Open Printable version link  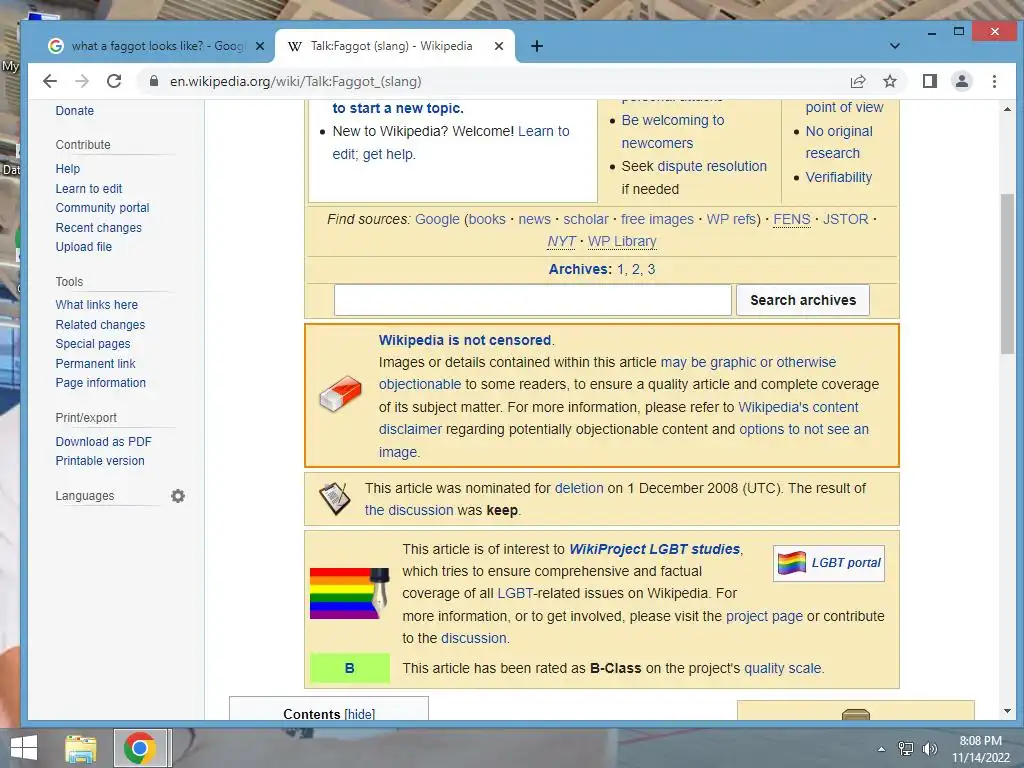(99, 461)
